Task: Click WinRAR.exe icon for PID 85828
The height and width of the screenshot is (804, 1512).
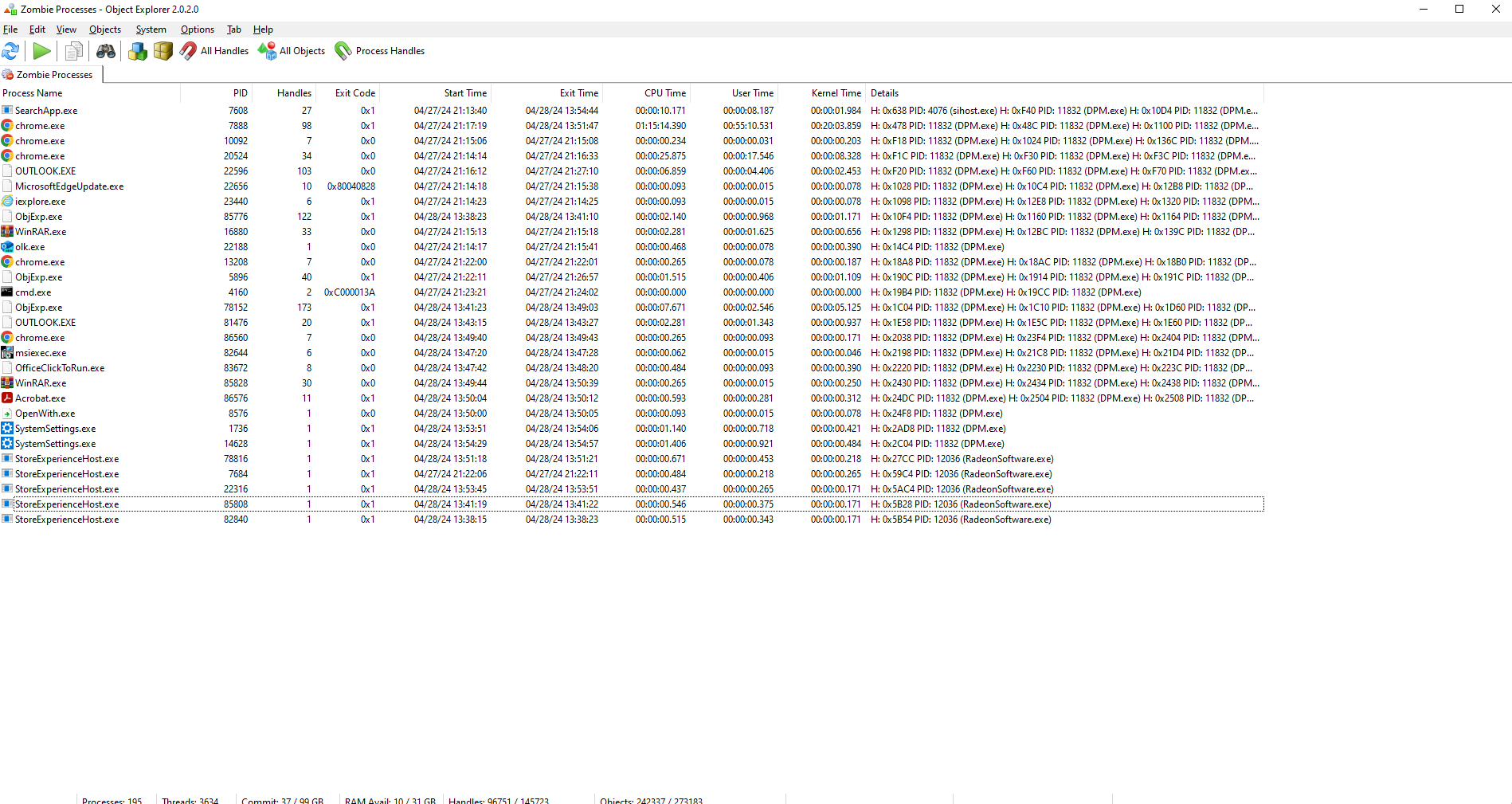Action: pos(7,383)
